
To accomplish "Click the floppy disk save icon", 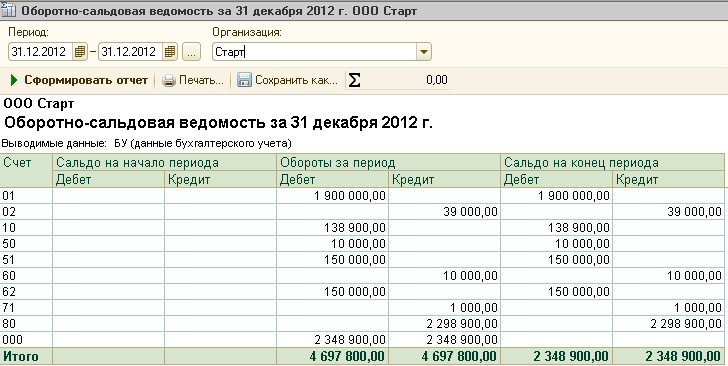I will pyautogui.click(x=244, y=80).
